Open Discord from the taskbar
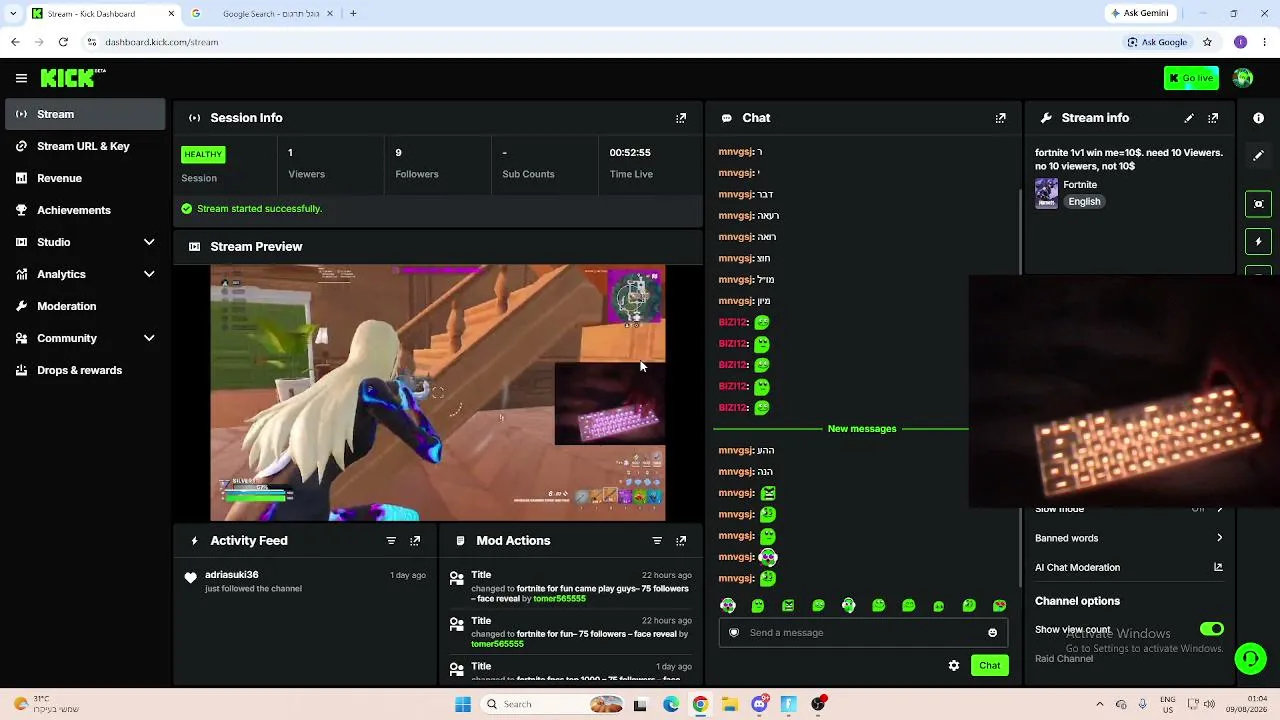Image resolution: width=1280 pixels, height=720 pixels. (x=759, y=704)
